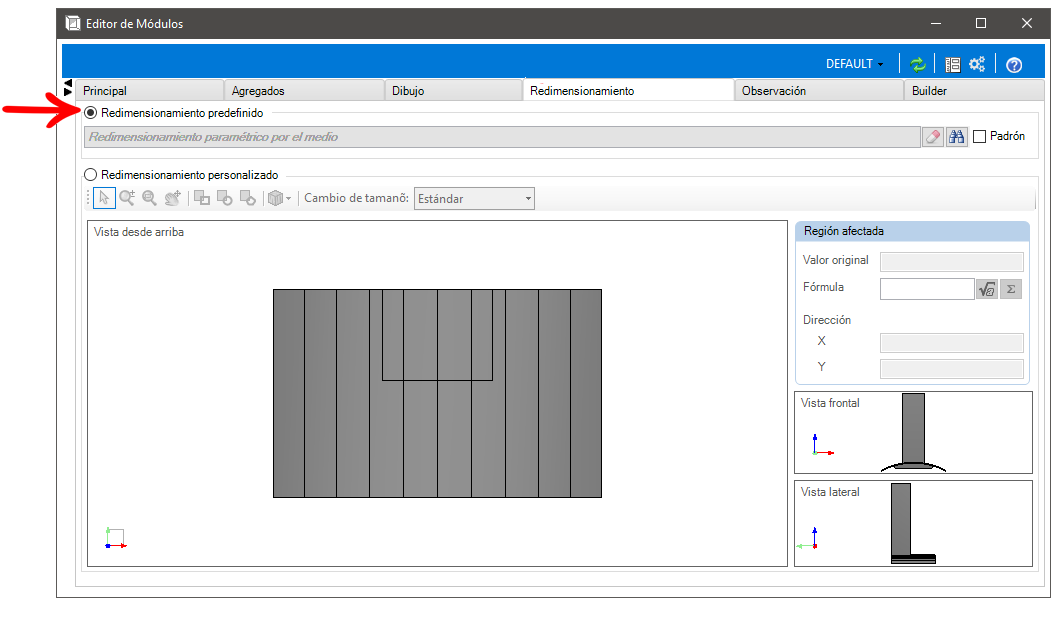Select the Redimensionamiento tab
Viewport: 1056px width, 622px height.
(x=628, y=90)
